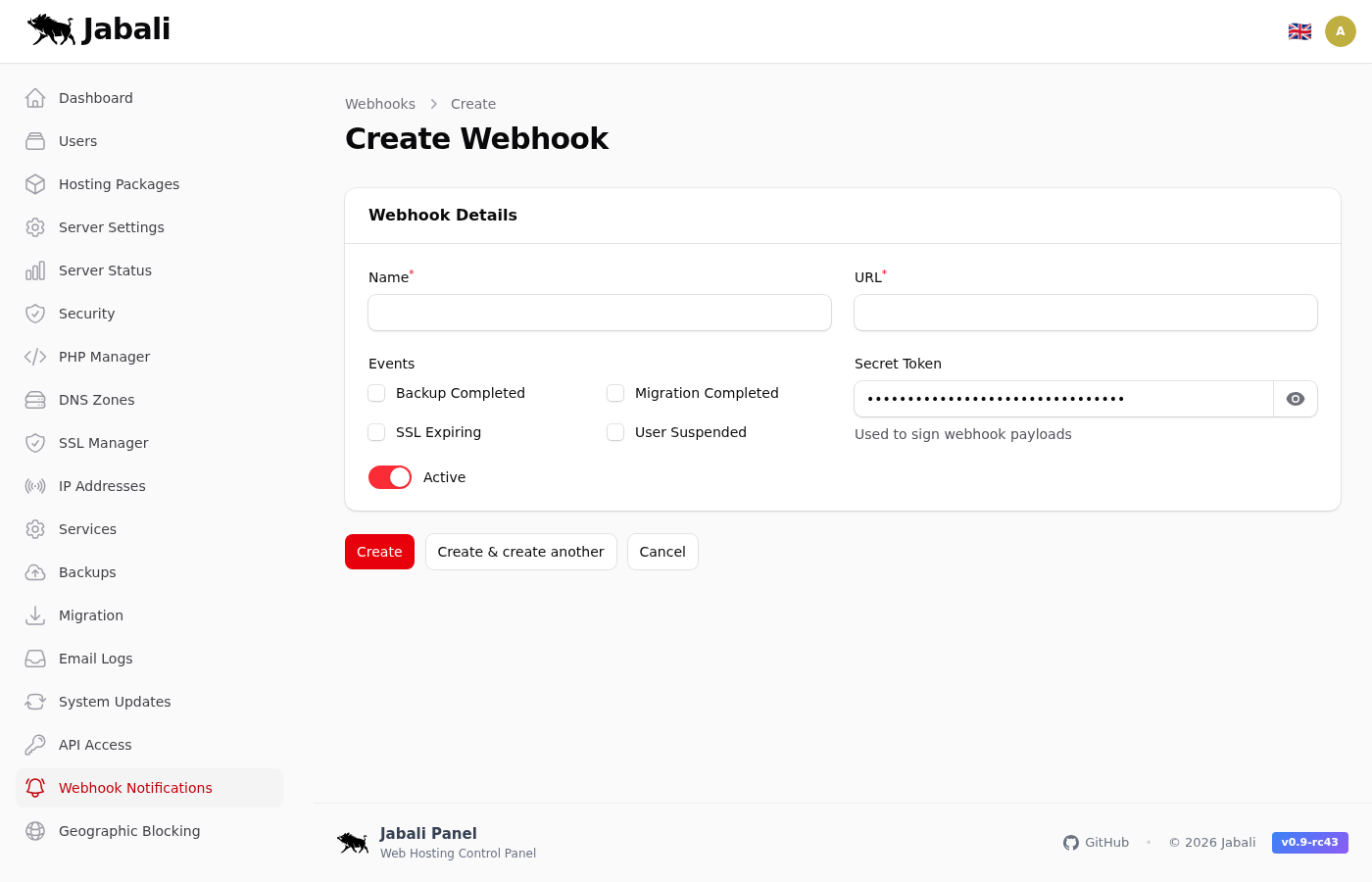Click the IP Addresses signal icon
1372x882 pixels.
tap(35, 486)
